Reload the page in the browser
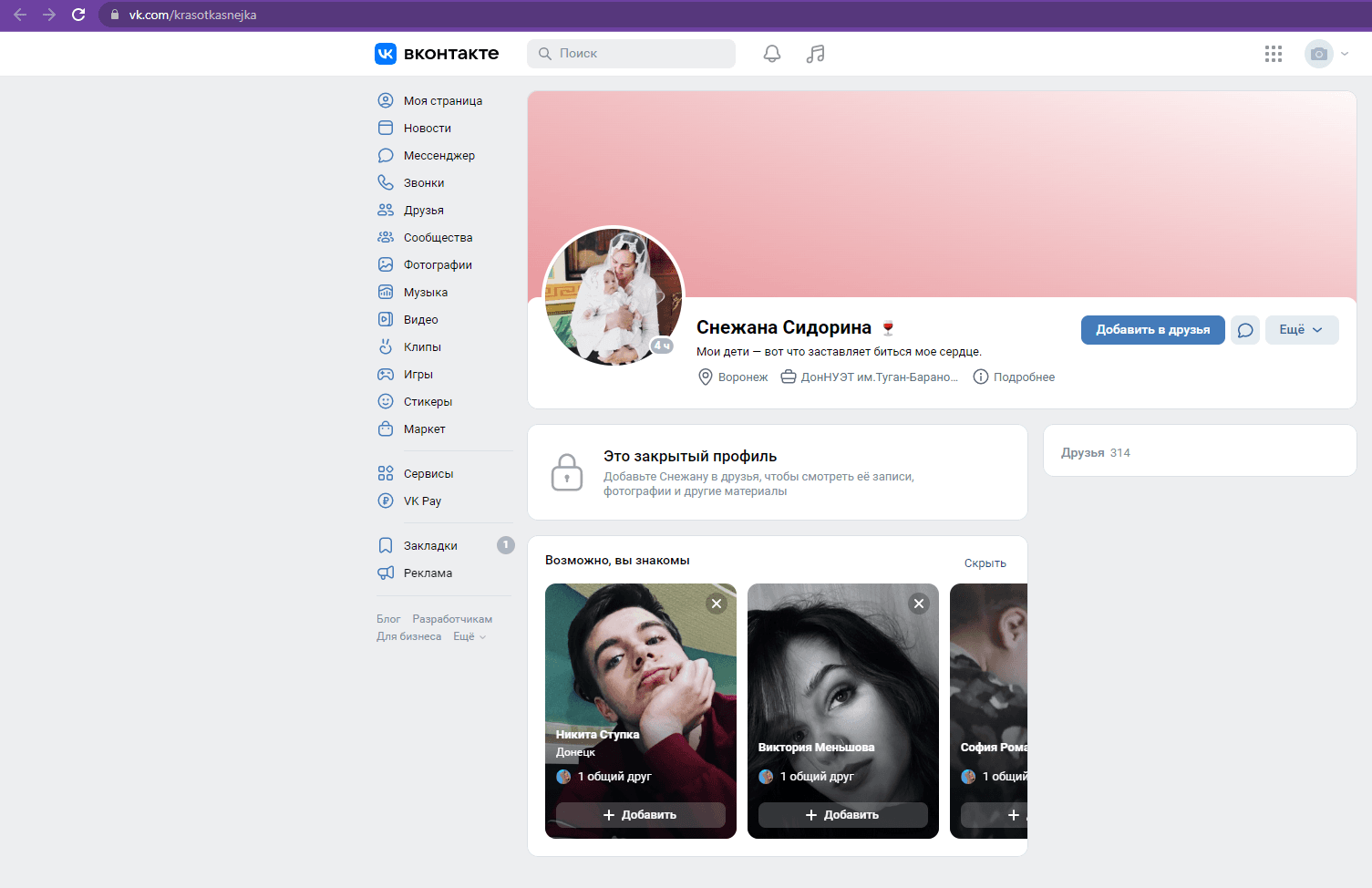This screenshot has height=888, width=1372. pos(78,15)
